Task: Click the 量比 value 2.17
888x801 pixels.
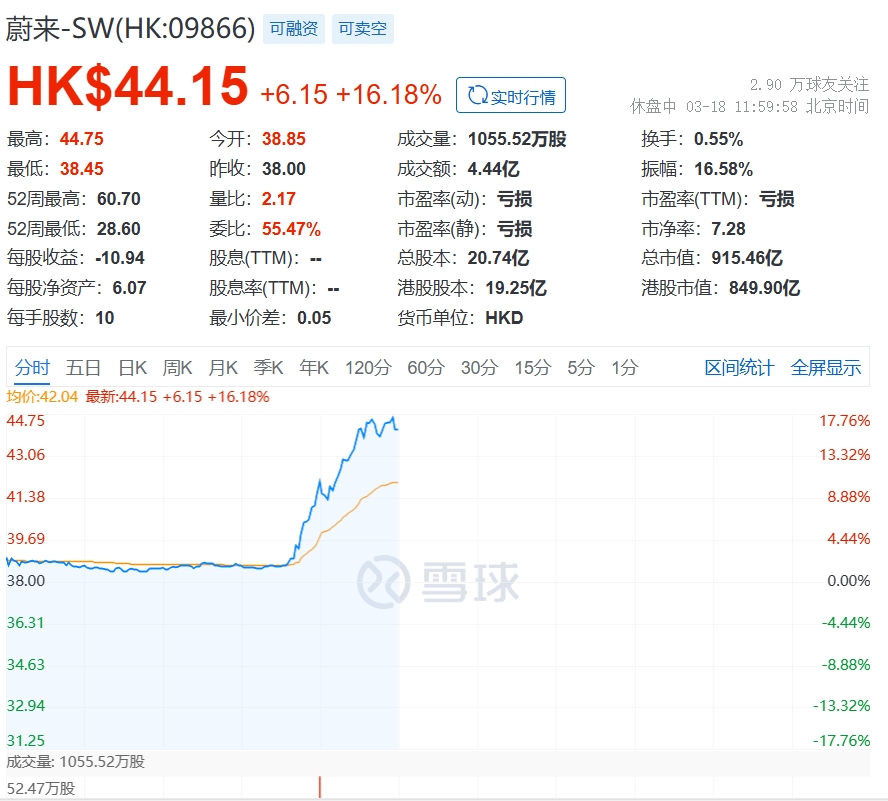Action: coord(279,199)
